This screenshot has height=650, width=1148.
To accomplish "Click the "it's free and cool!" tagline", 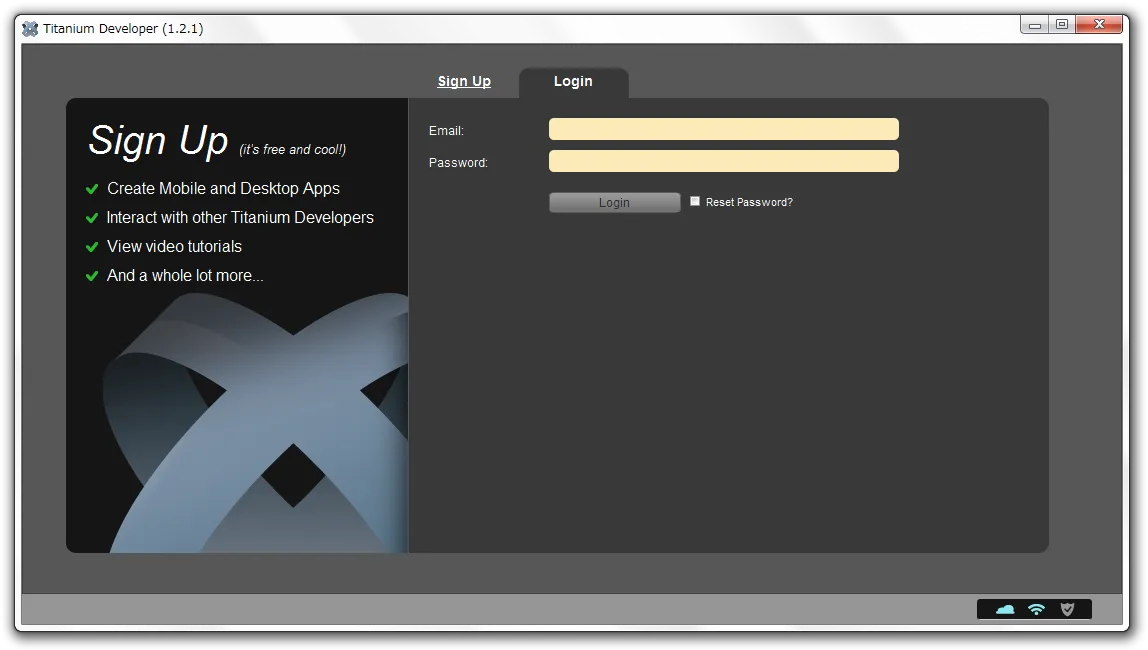I will (292, 150).
